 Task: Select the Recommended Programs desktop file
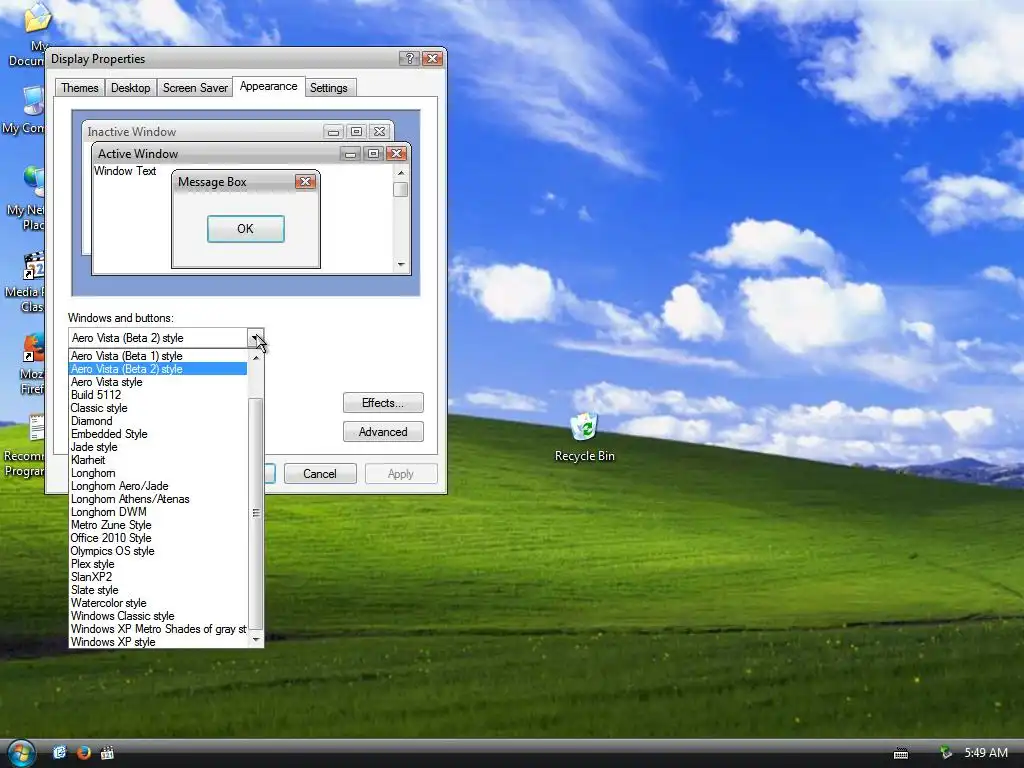(x=25, y=446)
